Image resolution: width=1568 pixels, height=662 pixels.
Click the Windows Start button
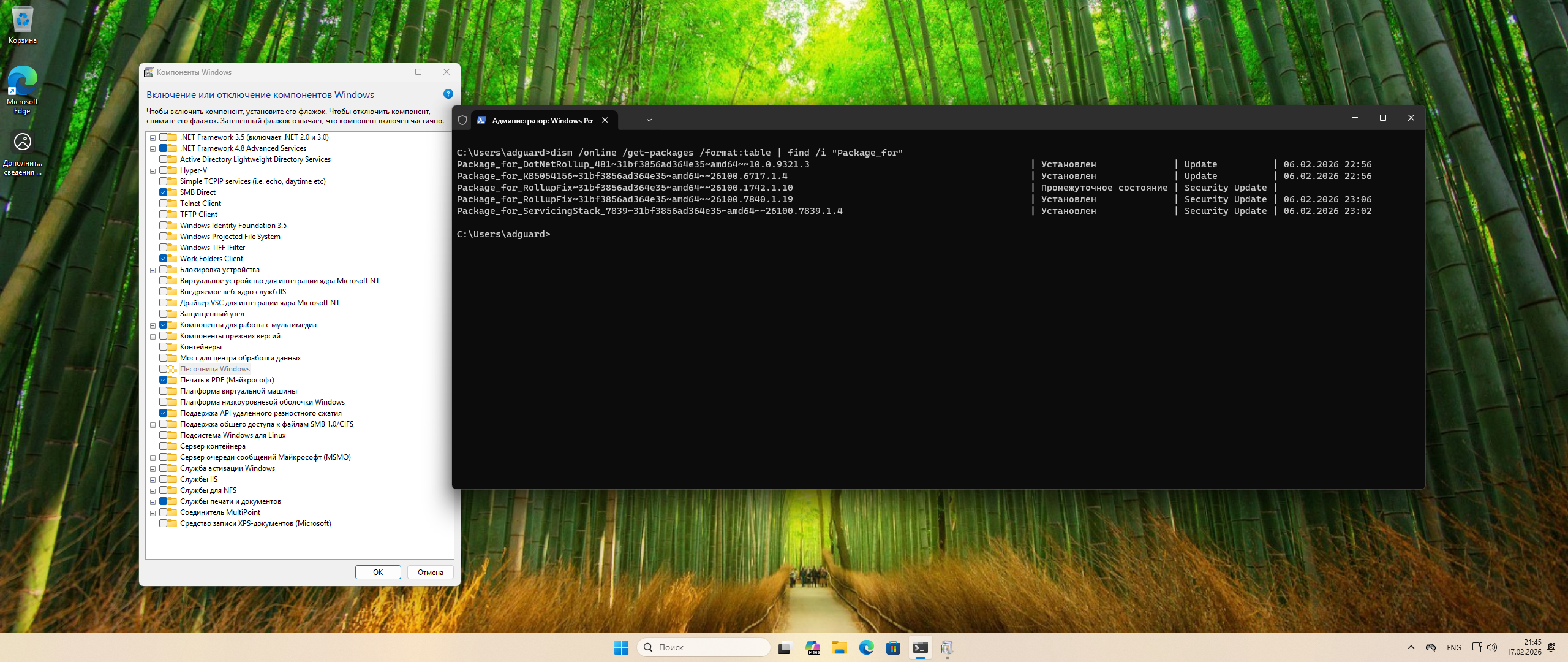pos(621,647)
